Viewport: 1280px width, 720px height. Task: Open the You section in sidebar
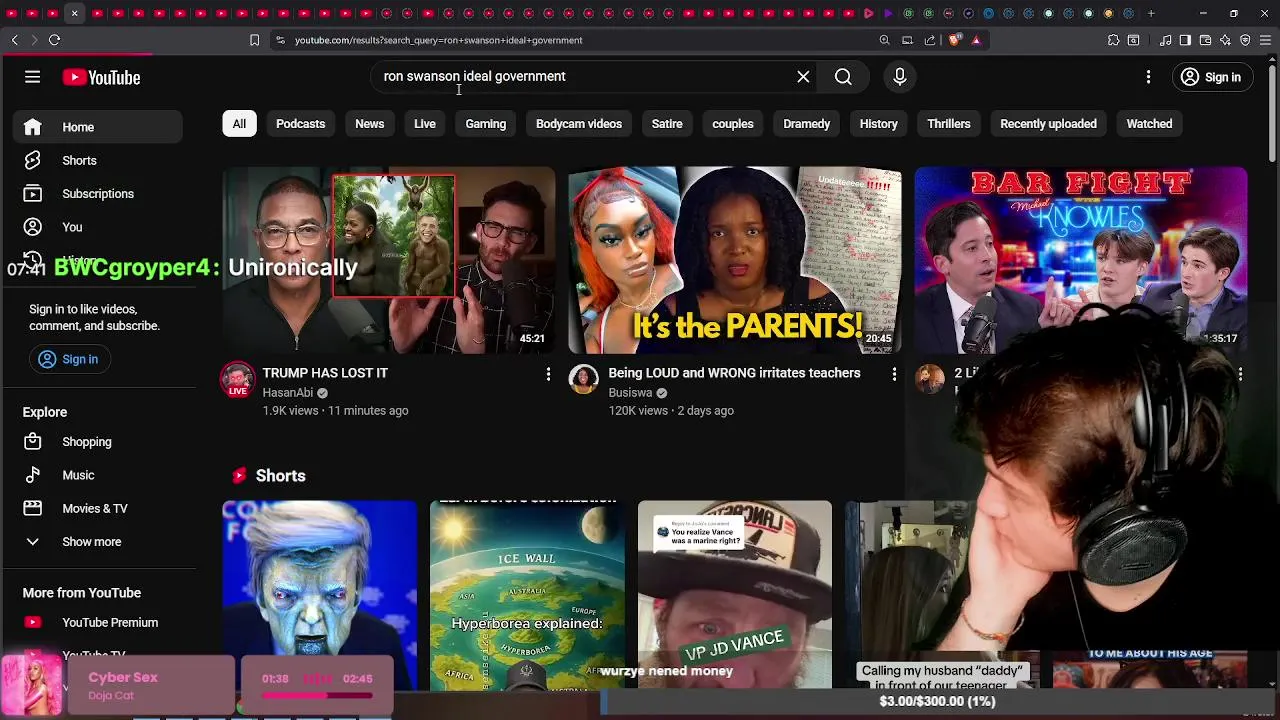[x=98, y=227]
